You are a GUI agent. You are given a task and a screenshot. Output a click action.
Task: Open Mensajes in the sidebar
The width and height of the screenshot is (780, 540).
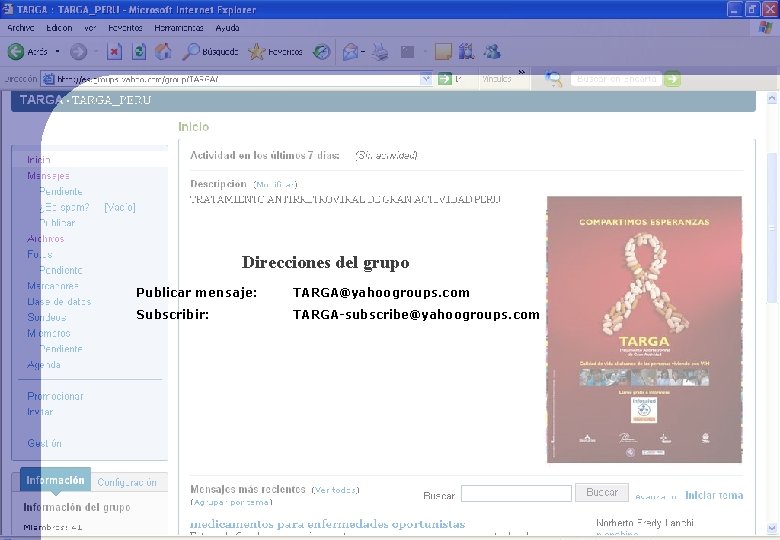click(x=48, y=176)
